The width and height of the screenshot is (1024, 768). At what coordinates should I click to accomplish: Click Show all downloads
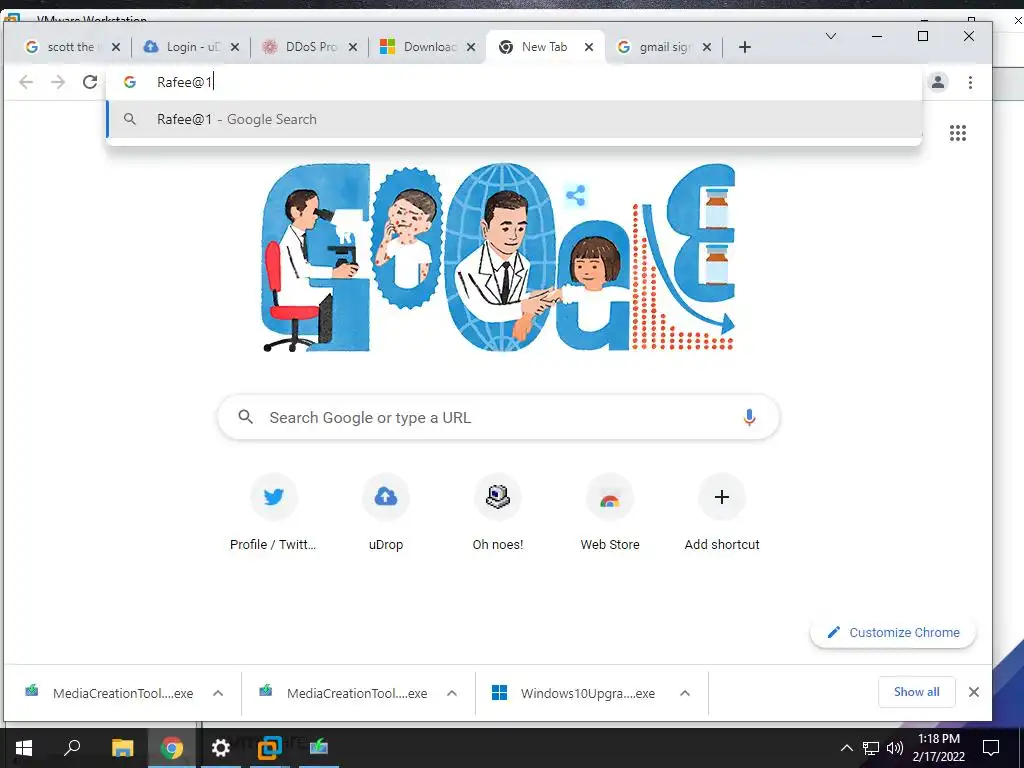[x=916, y=692]
